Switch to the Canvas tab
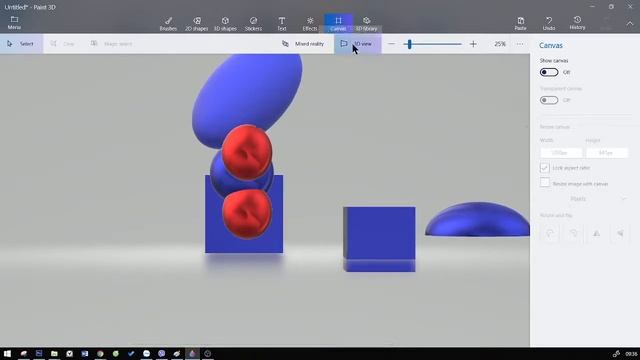The height and width of the screenshot is (360, 640). tap(338, 24)
